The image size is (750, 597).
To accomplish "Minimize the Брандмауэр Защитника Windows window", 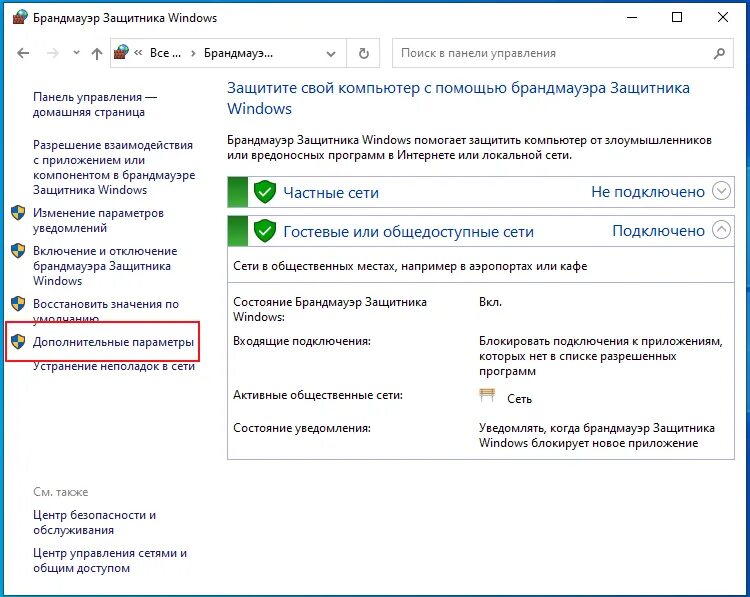I will point(632,18).
